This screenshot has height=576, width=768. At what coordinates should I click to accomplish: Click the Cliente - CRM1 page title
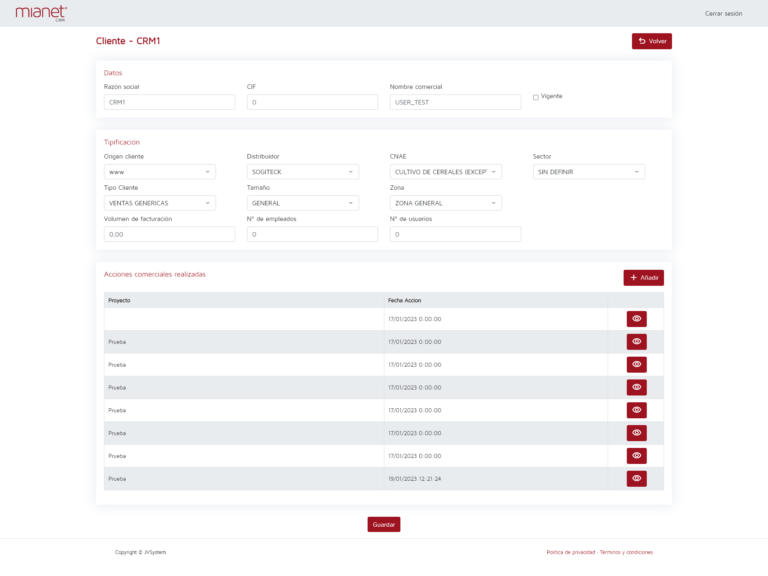pyautogui.click(x=128, y=41)
